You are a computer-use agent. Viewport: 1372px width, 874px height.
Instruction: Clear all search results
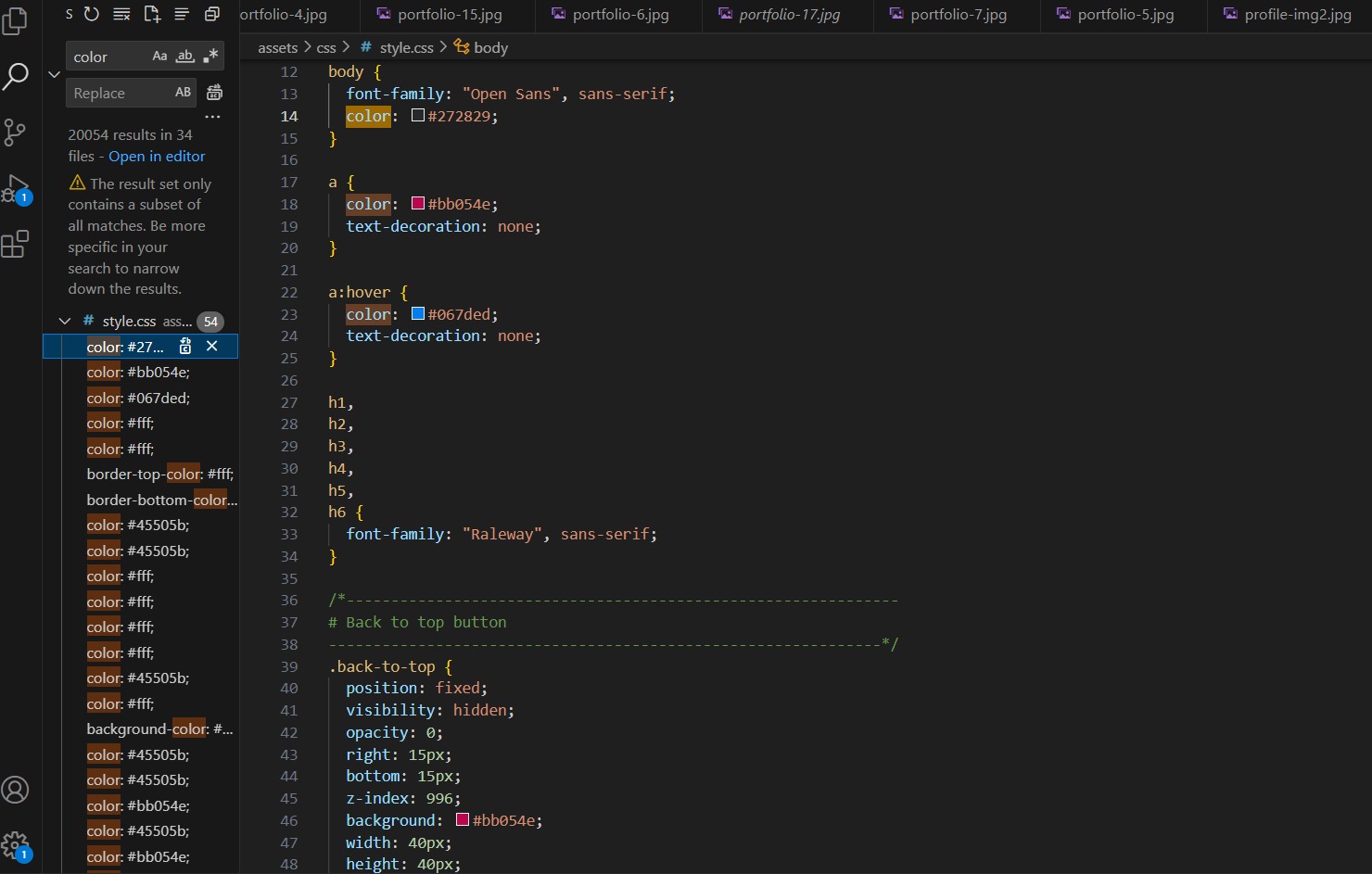pos(121,14)
